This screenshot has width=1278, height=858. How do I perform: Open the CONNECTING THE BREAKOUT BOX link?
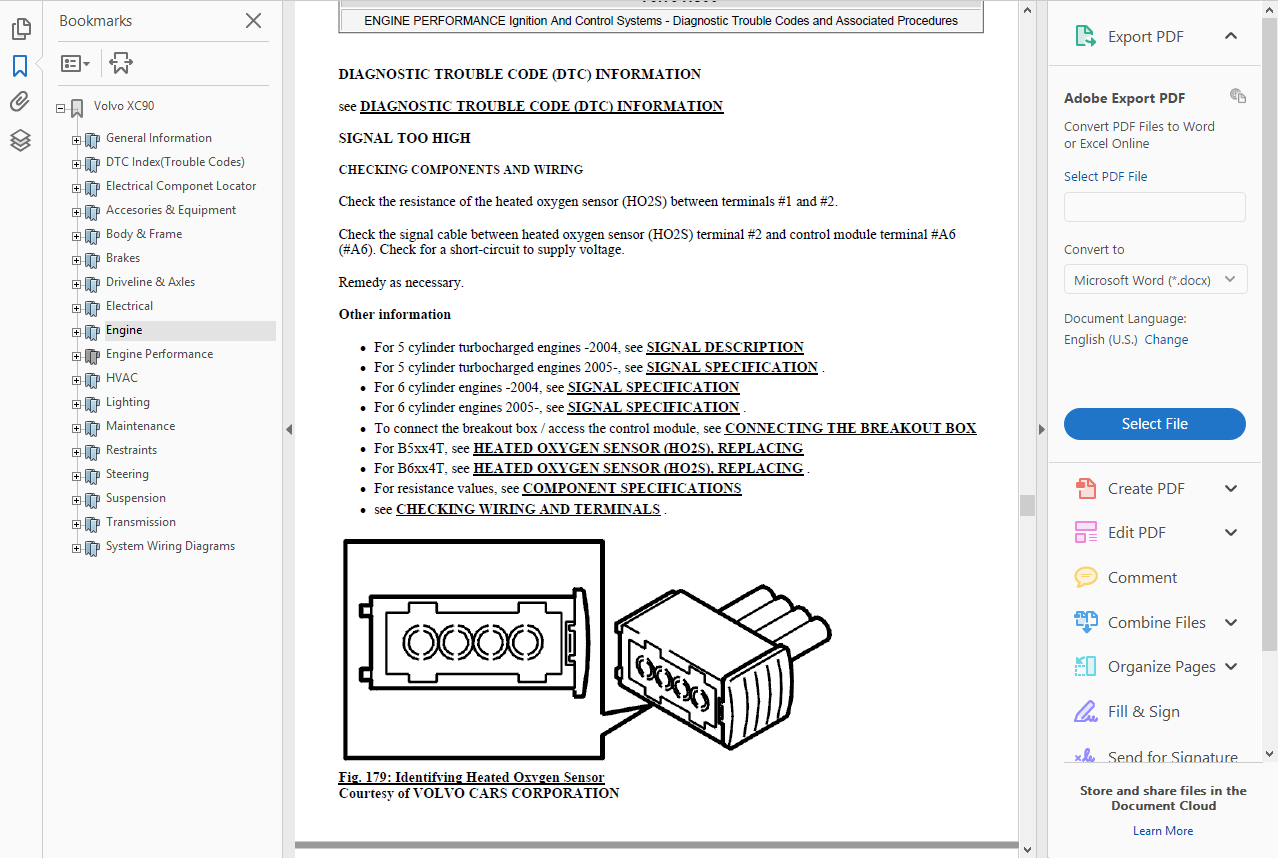(x=851, y=428)
